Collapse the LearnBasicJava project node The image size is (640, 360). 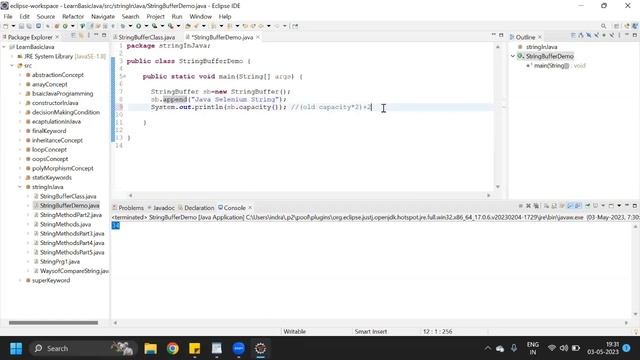4,47
